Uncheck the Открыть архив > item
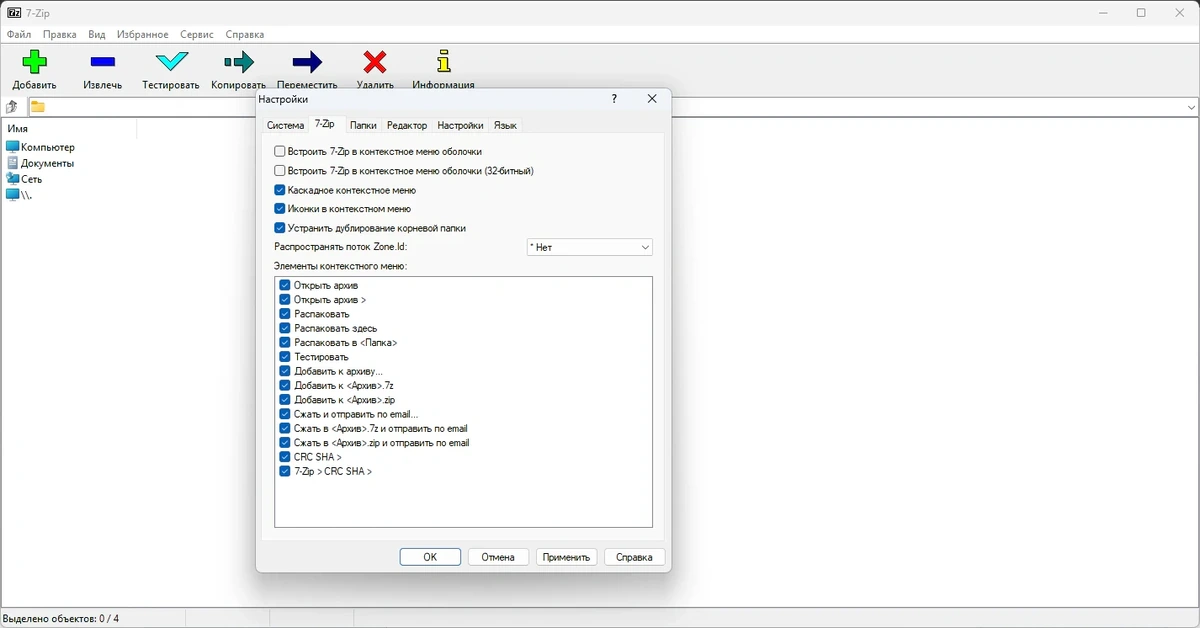The width and height of the screenshot is (1200, 628). [x=285, y=300]
